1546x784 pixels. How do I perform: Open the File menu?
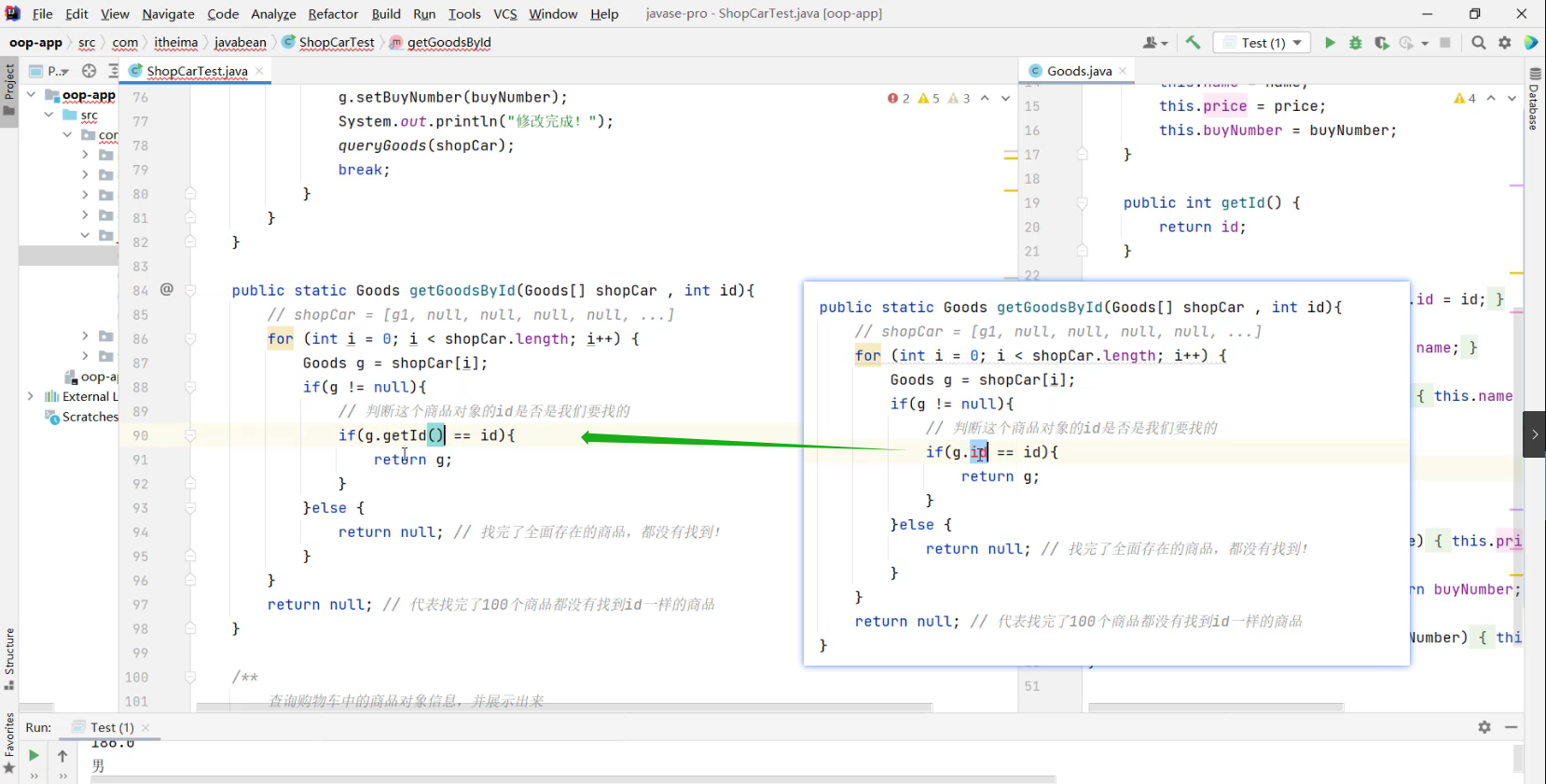(x=43, y=14)
